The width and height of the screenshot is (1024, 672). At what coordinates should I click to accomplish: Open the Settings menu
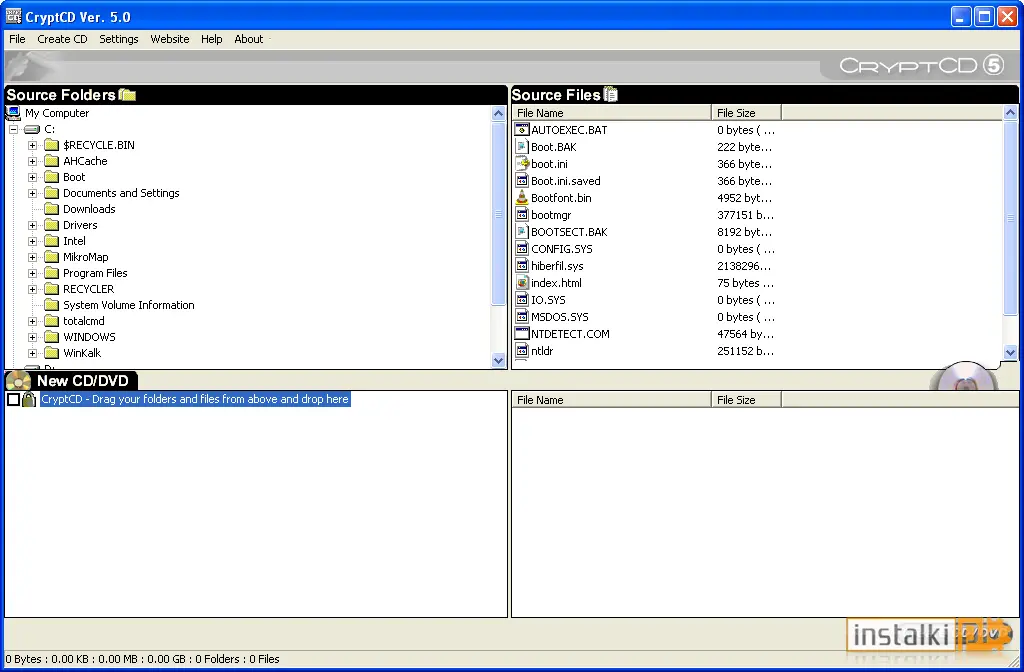click(118, 39)
